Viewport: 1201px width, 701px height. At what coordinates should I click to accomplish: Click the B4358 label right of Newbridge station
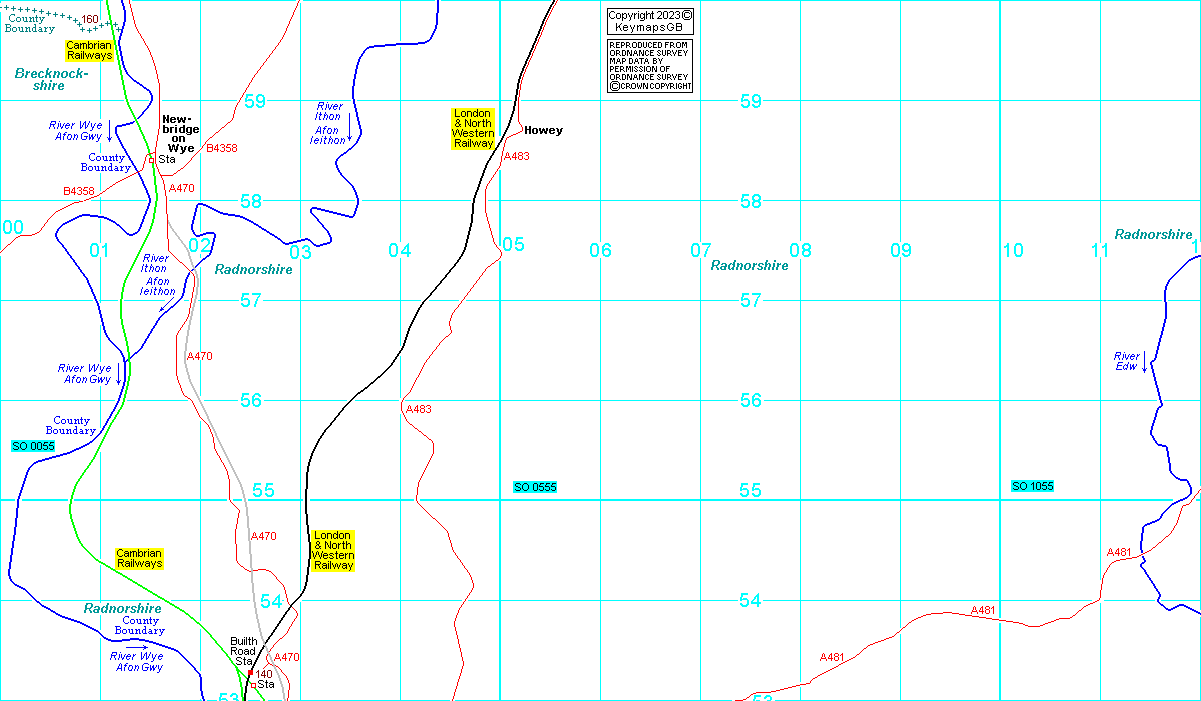(222, 148)
